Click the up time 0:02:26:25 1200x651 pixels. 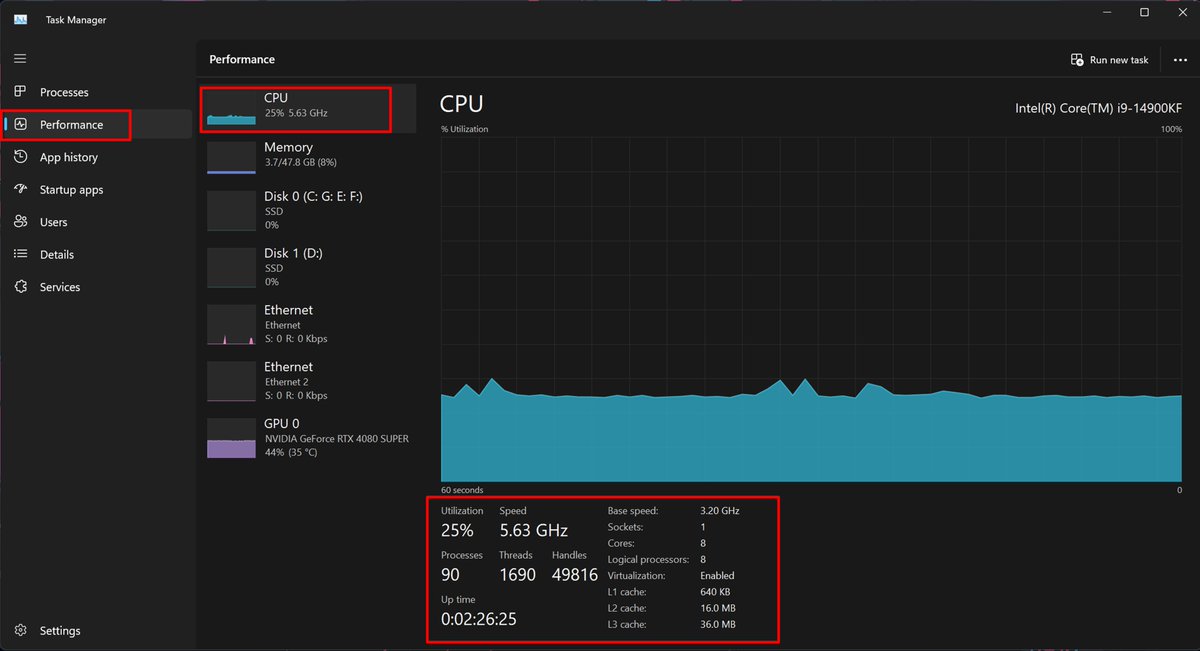click(479, 620)
